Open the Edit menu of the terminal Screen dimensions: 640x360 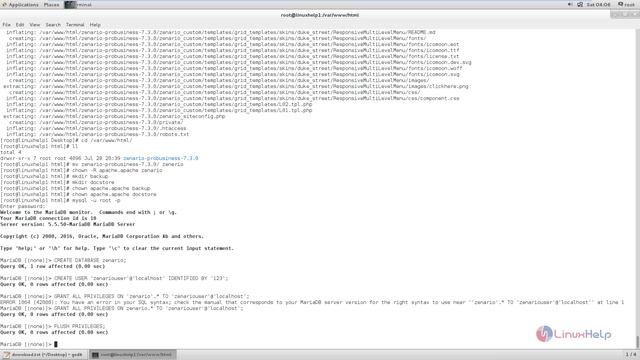[20, 25]
